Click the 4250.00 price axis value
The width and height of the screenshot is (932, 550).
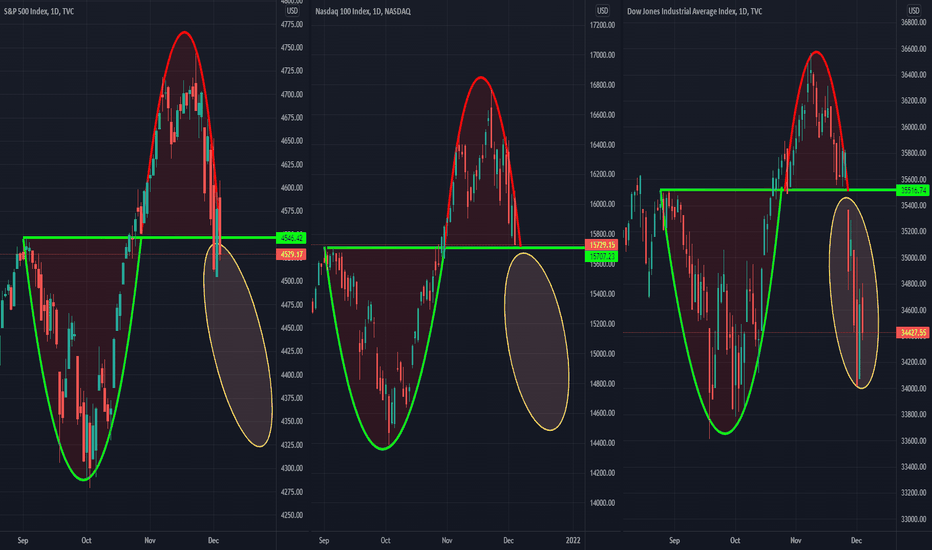[x=292, y=516]
